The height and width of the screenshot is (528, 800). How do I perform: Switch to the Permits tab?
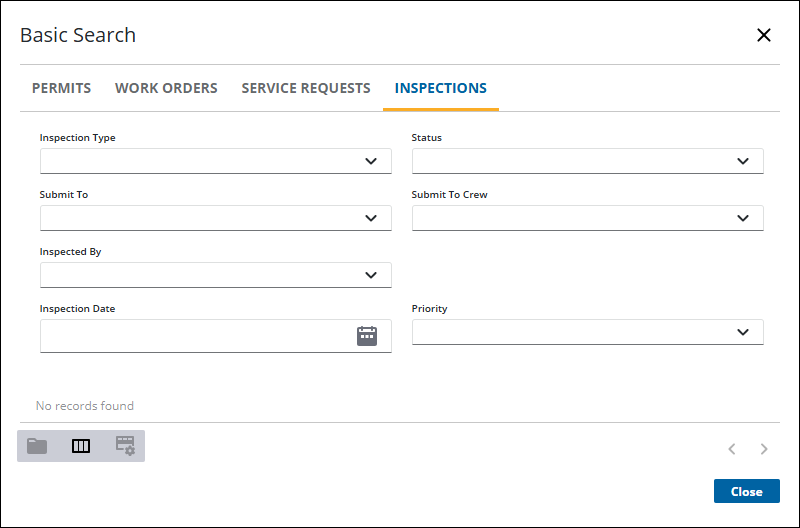tap(61, 88)
